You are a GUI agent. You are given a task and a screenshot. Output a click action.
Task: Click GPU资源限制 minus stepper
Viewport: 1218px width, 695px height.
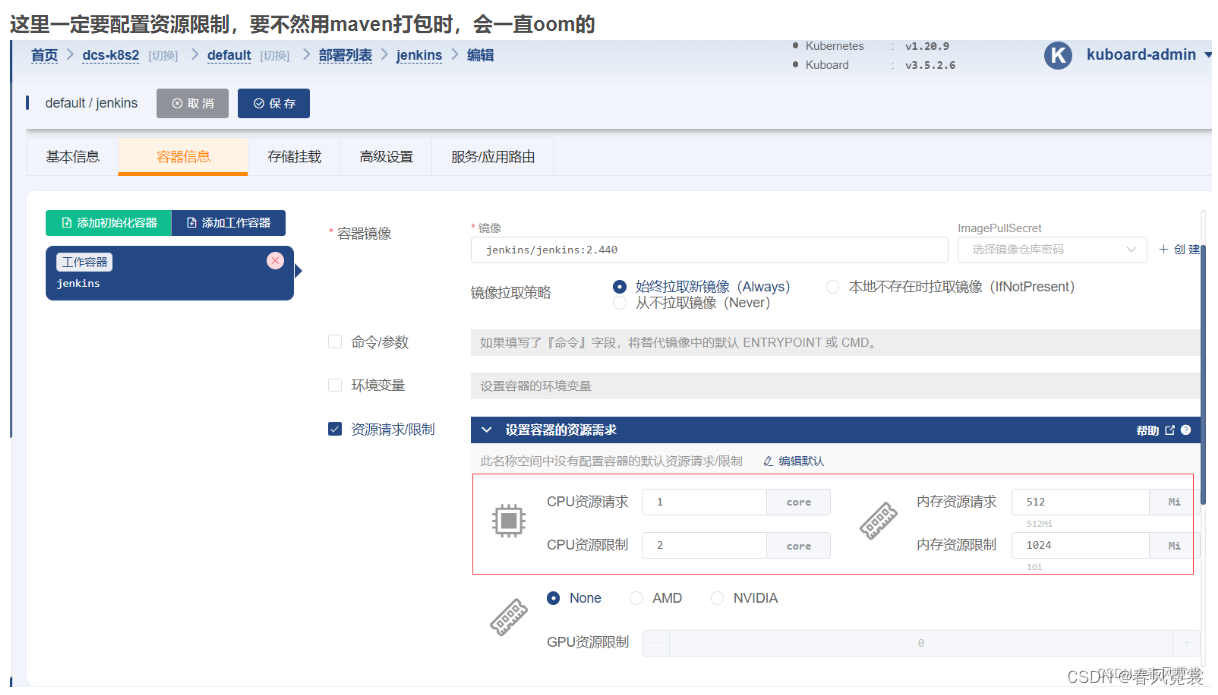(656, 643)
